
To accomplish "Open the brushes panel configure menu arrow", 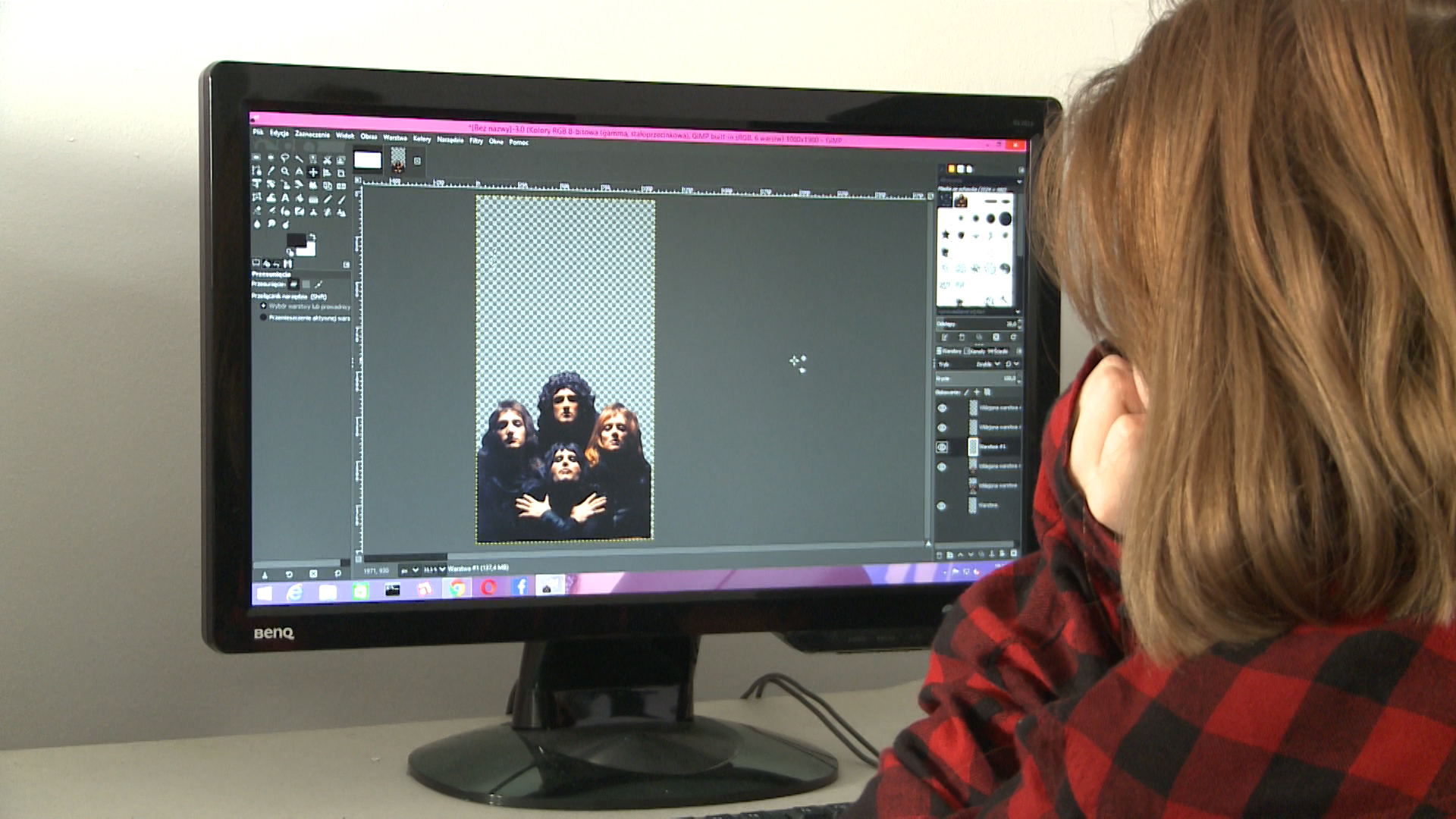I will point(1020,170).
